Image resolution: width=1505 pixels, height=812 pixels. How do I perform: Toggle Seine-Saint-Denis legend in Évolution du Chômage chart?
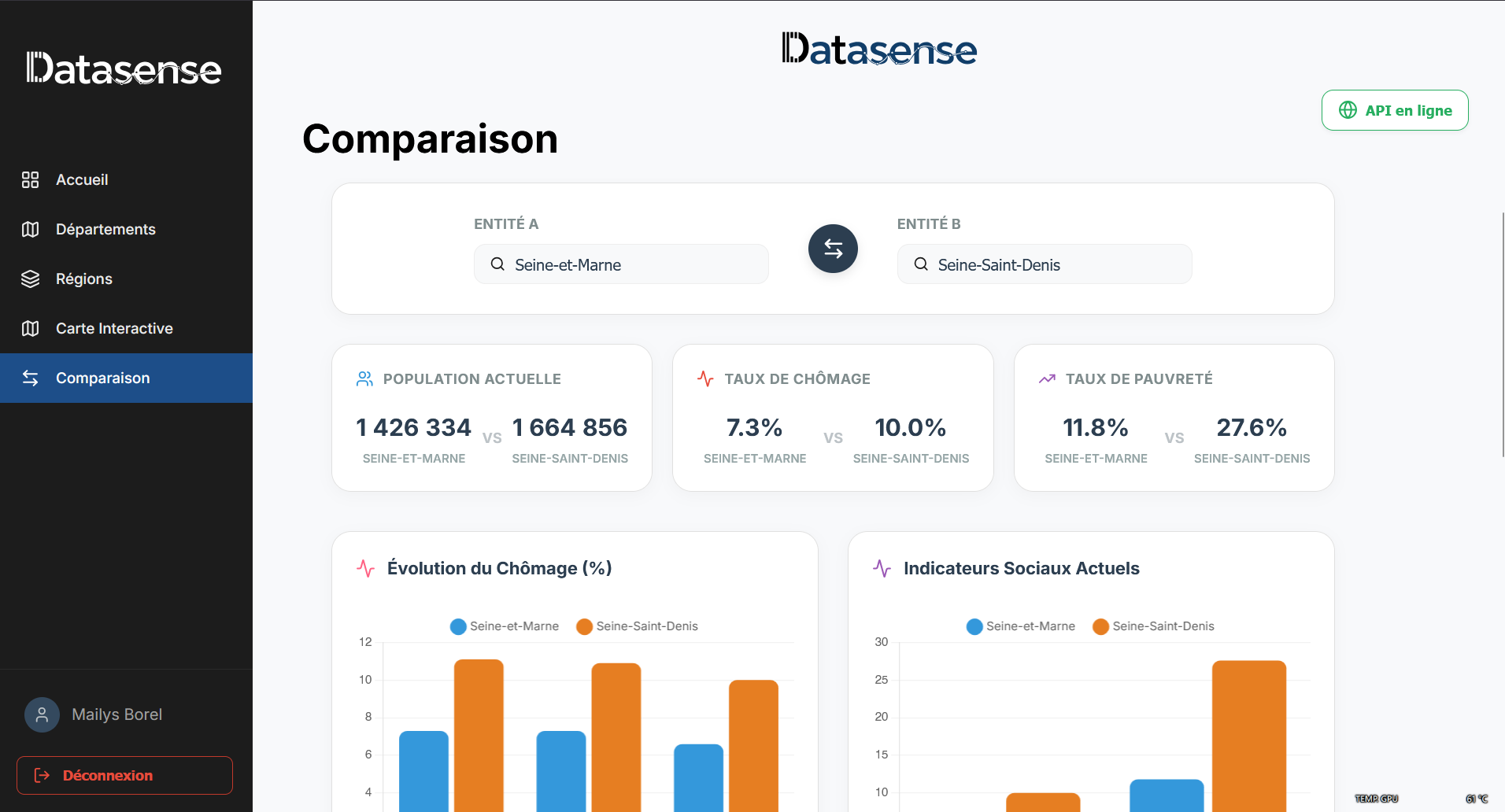click(638, 626)
